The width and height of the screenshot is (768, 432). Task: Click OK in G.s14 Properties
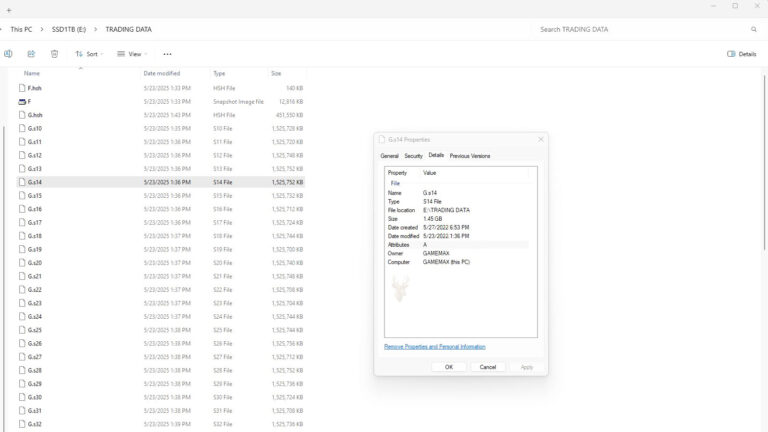pos(449,367)
